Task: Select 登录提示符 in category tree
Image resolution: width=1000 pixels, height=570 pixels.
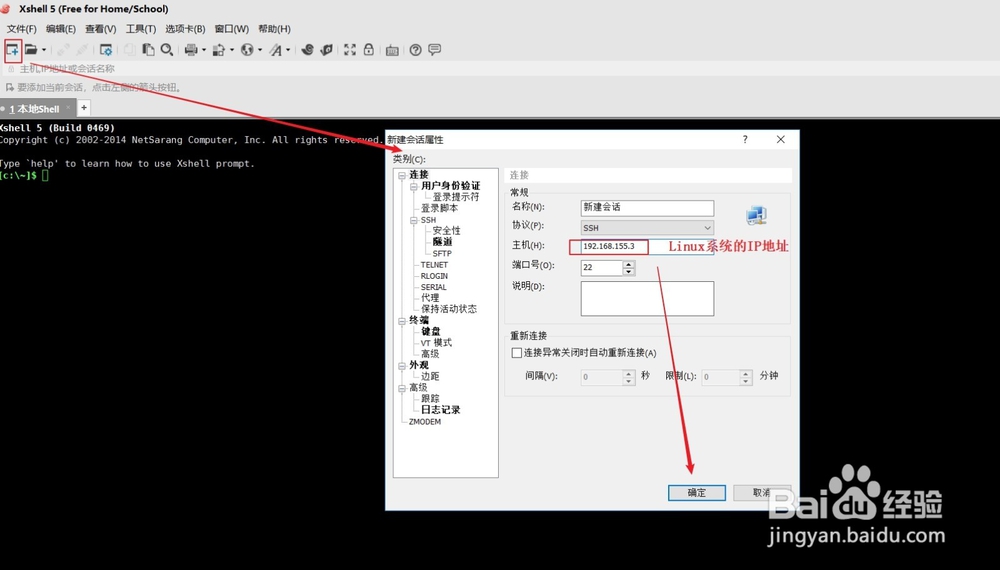Action: tap(455, 197)
